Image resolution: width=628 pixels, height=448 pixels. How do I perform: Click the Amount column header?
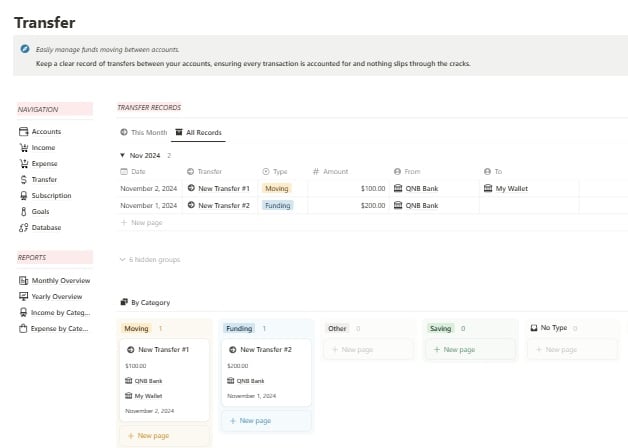pyautogui.click(x=335, y=172)
